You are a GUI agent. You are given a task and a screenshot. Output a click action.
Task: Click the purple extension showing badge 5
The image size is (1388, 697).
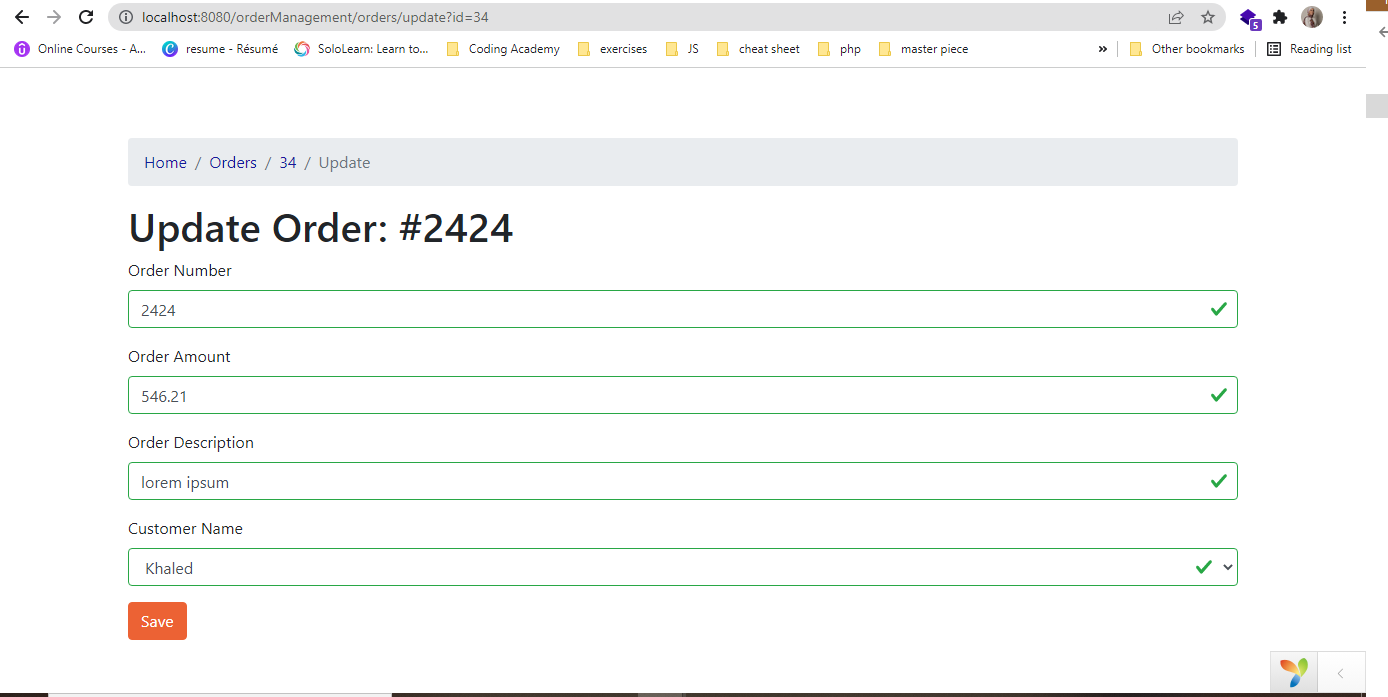(1249, 17)
